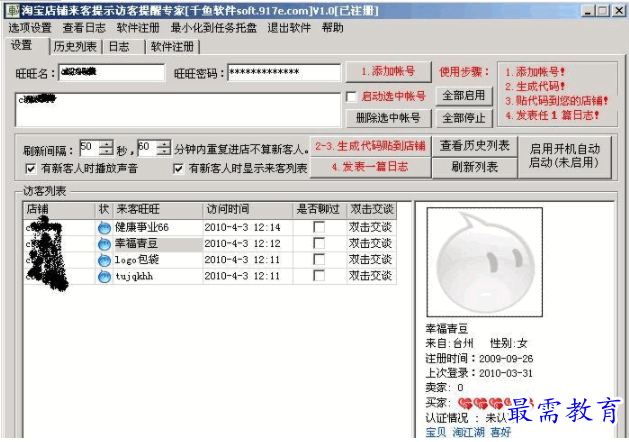Screen dimensions: 629x442
Task: Click 退出软件 in the menu bar
Action: [x=289, y=28]
